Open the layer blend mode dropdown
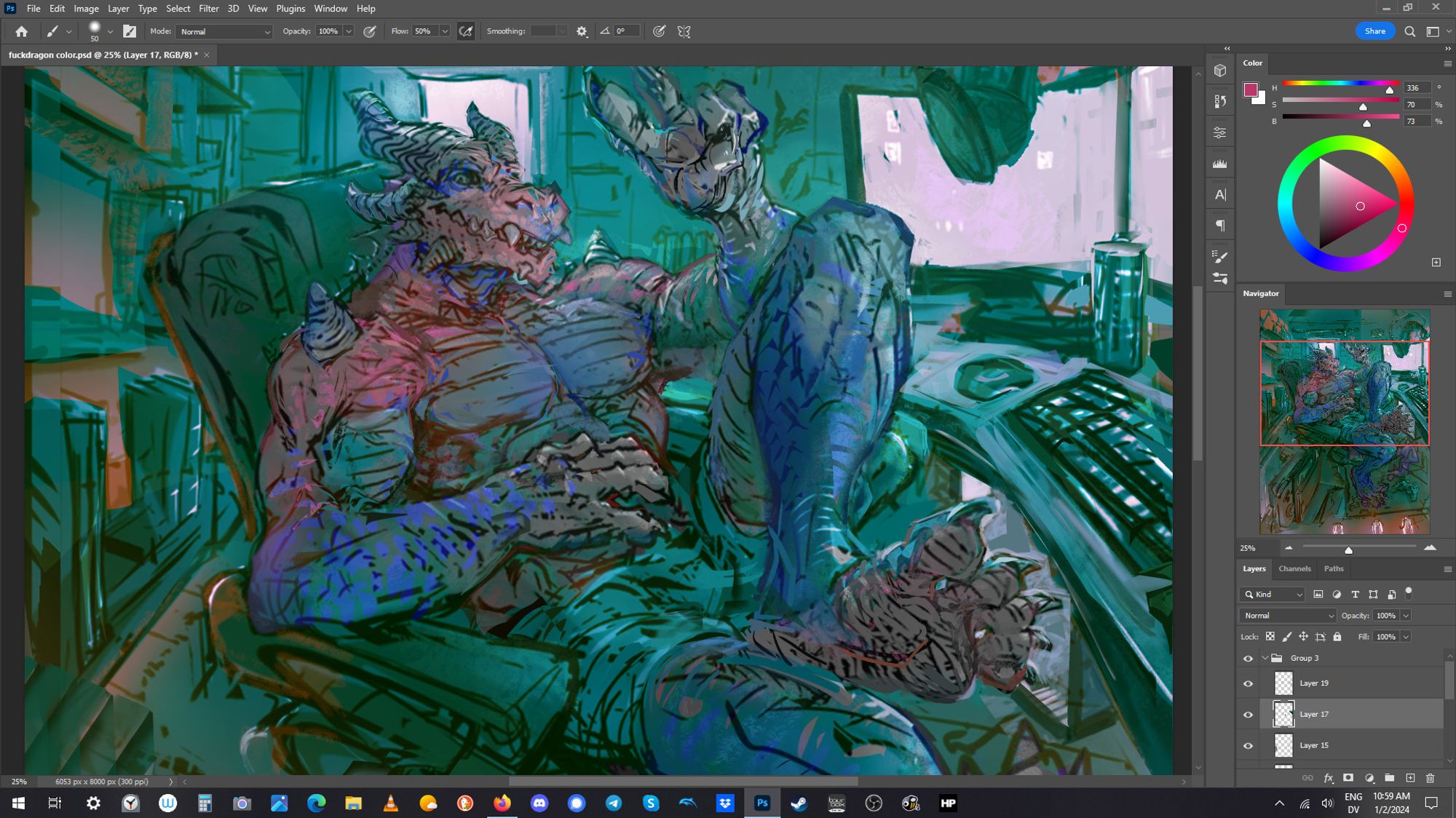 click(1288, 616)
